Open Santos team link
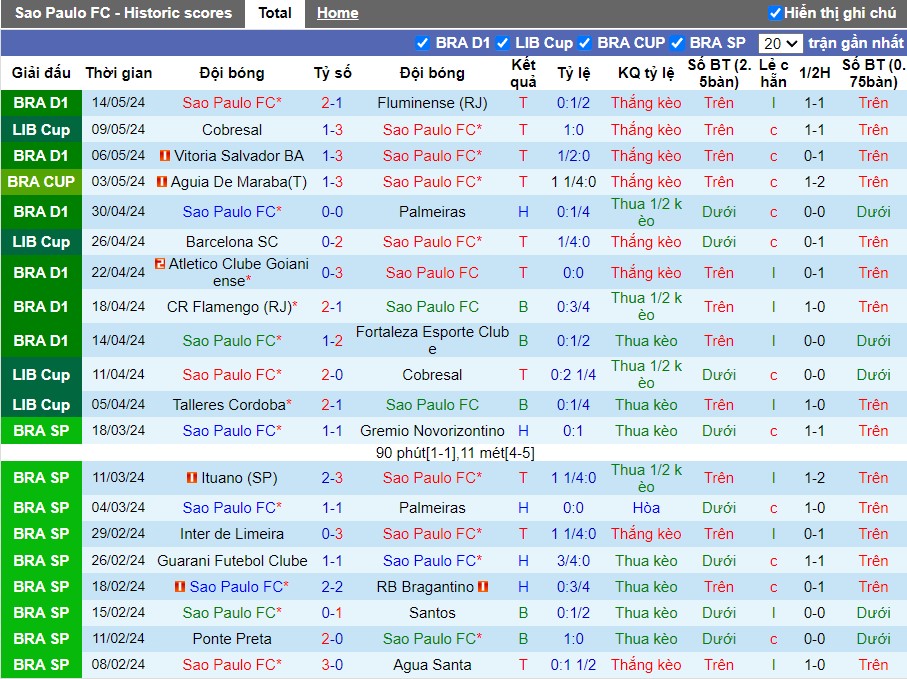Viewport: 907px width, 679px height. pos(432,613)
